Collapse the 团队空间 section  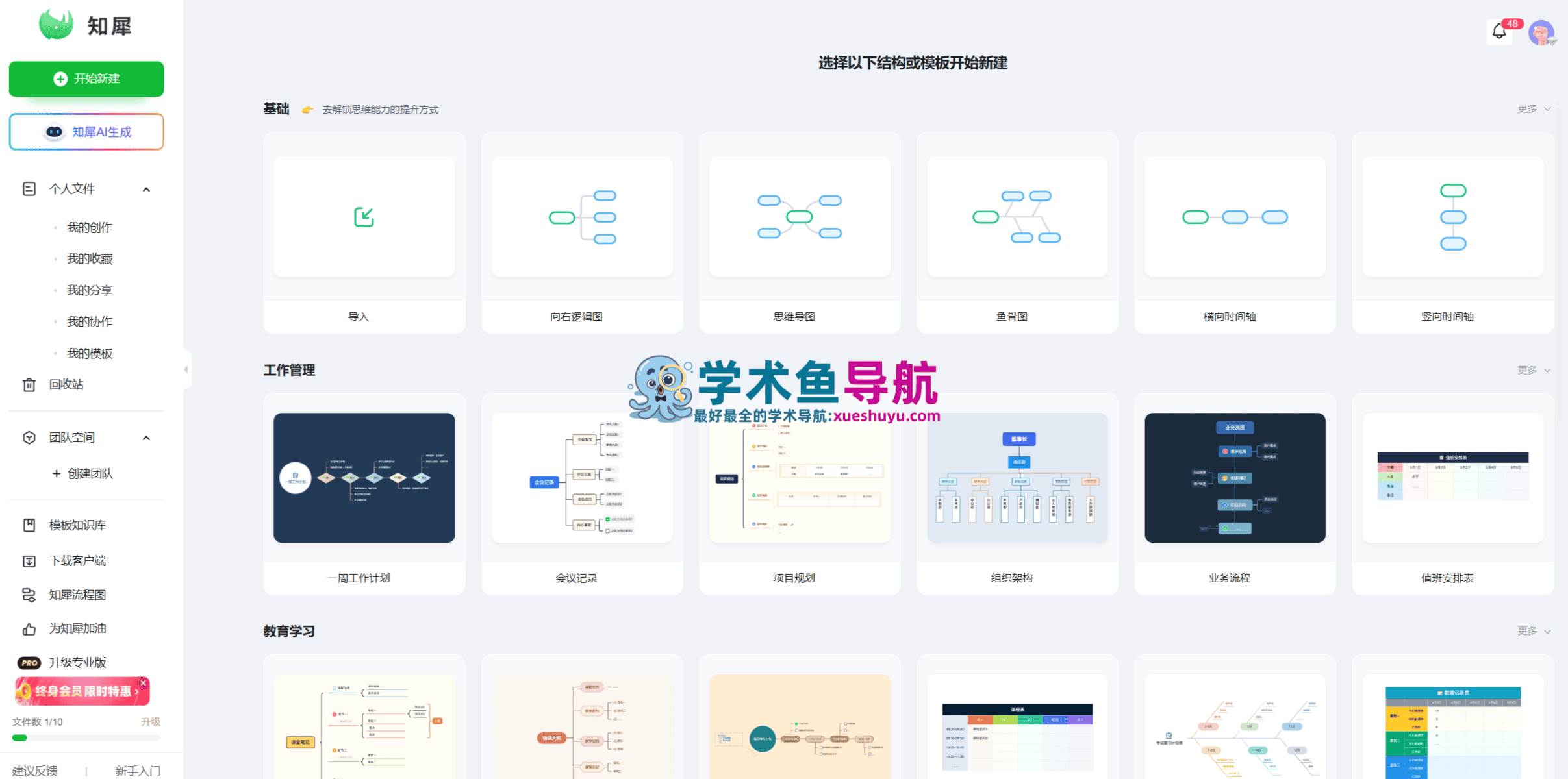click(146, 438)
